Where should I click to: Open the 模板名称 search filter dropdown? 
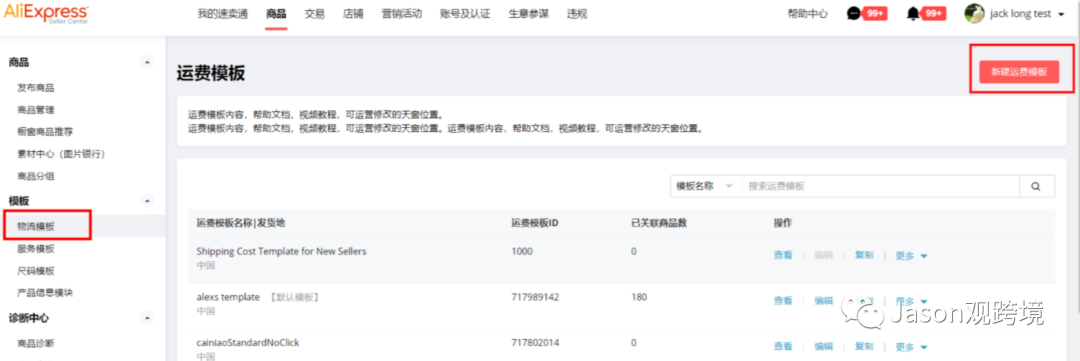(x=706, y=186)
